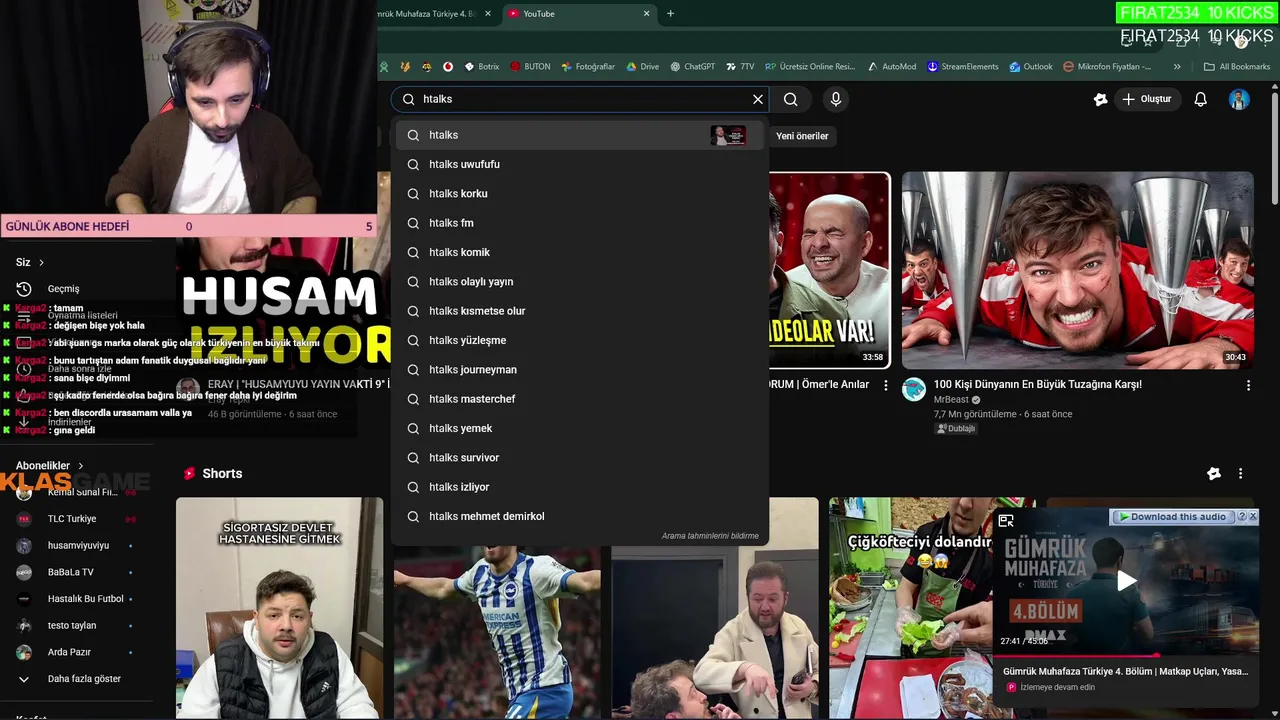Select suggestion htalks izliyor
The image size is (1280, 720).
coord(579,487)
